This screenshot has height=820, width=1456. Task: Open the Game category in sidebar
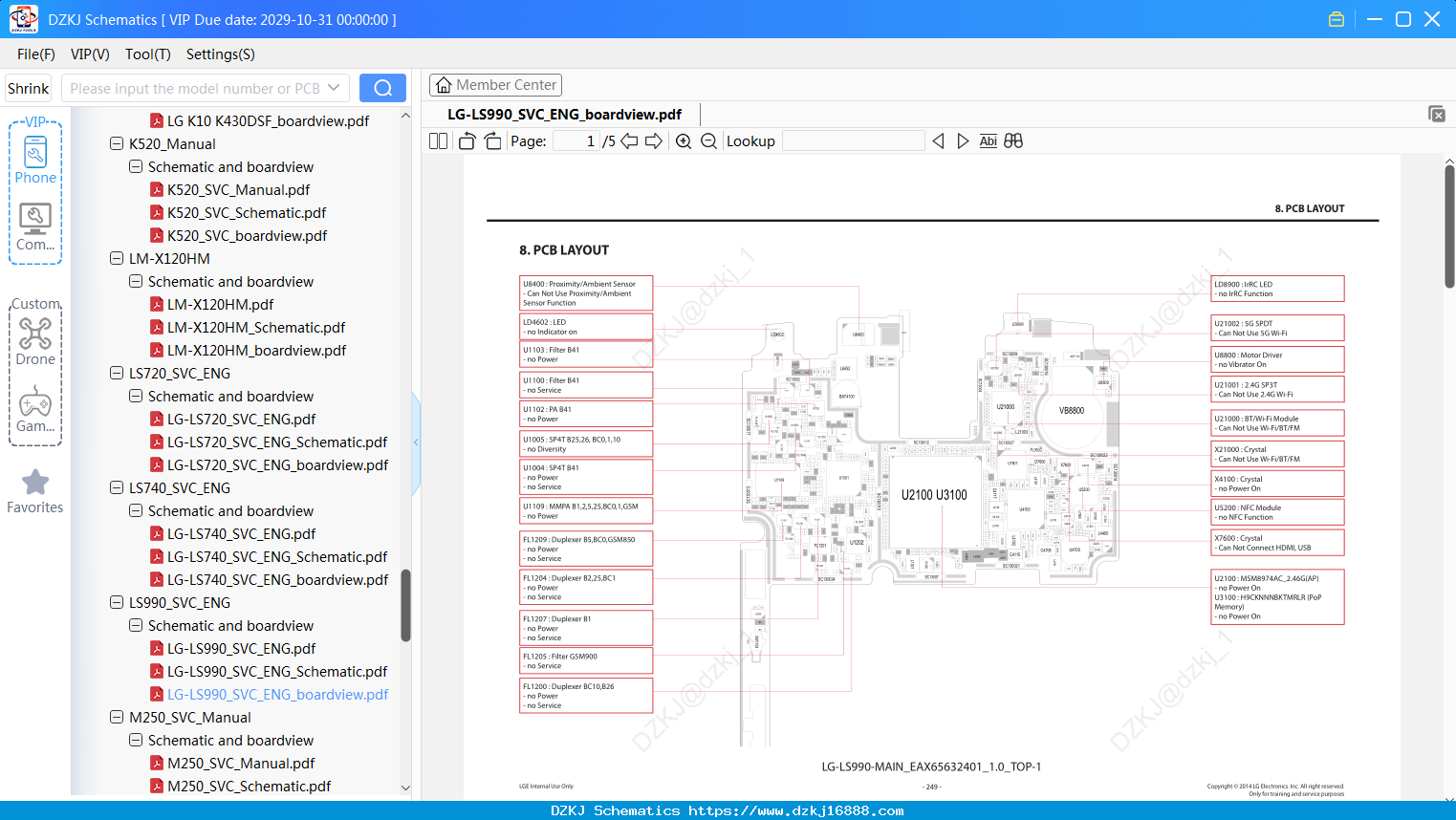click(x=35, y=409)
